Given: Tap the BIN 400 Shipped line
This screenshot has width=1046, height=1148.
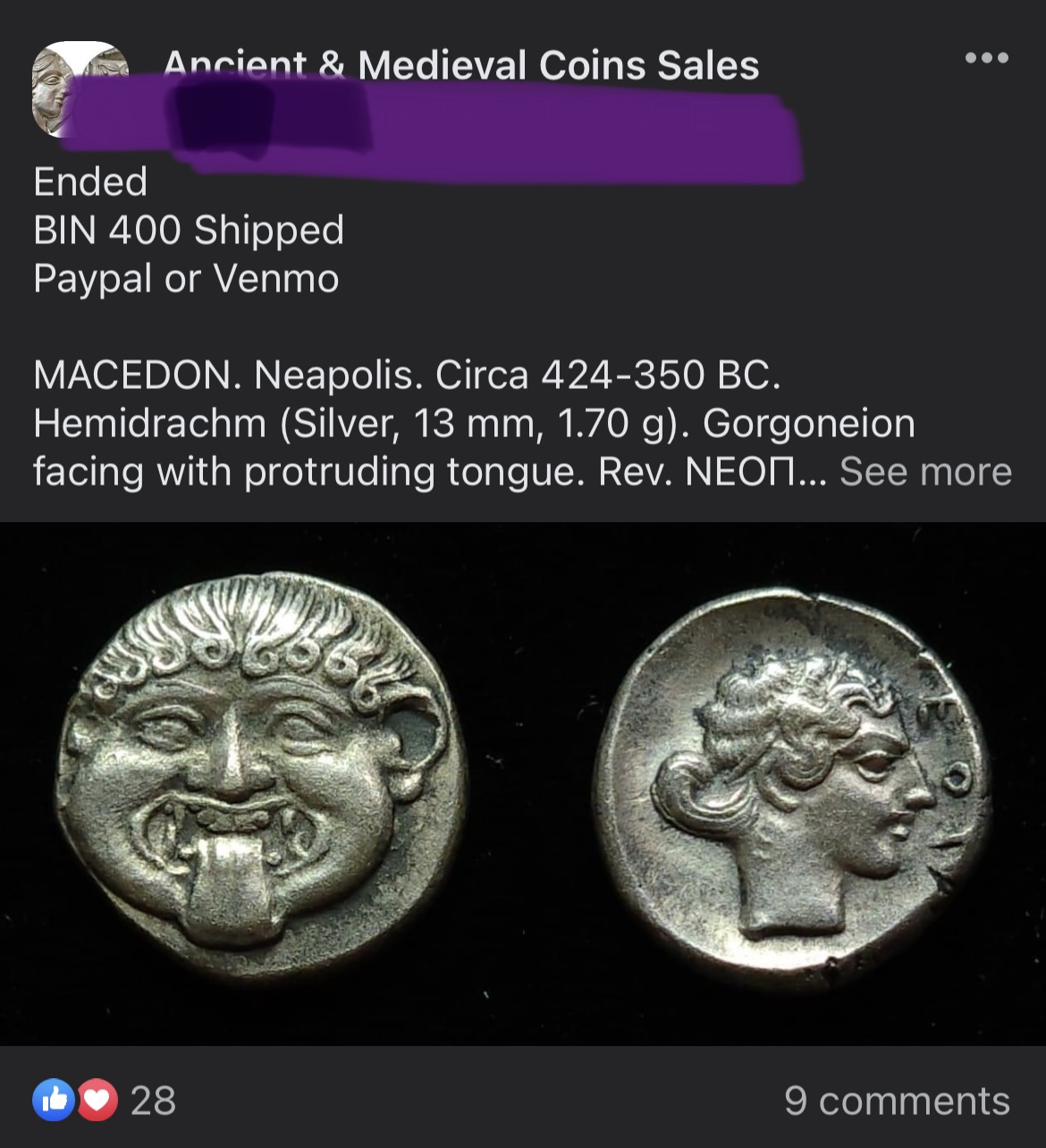Looking at the screenshot, I should [x=189, y=230].
